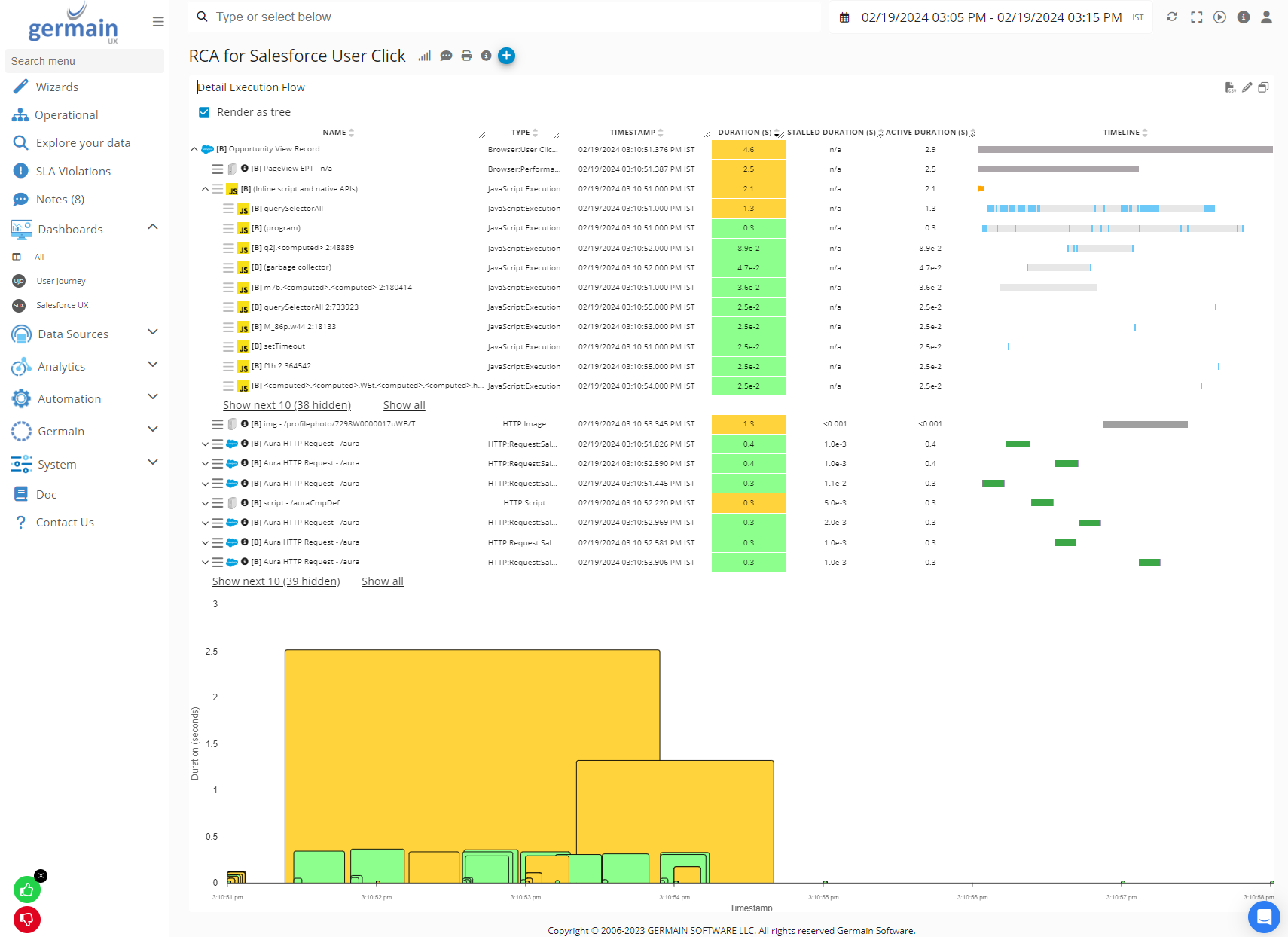Click the blue plus button beside the title

point(507,56)
